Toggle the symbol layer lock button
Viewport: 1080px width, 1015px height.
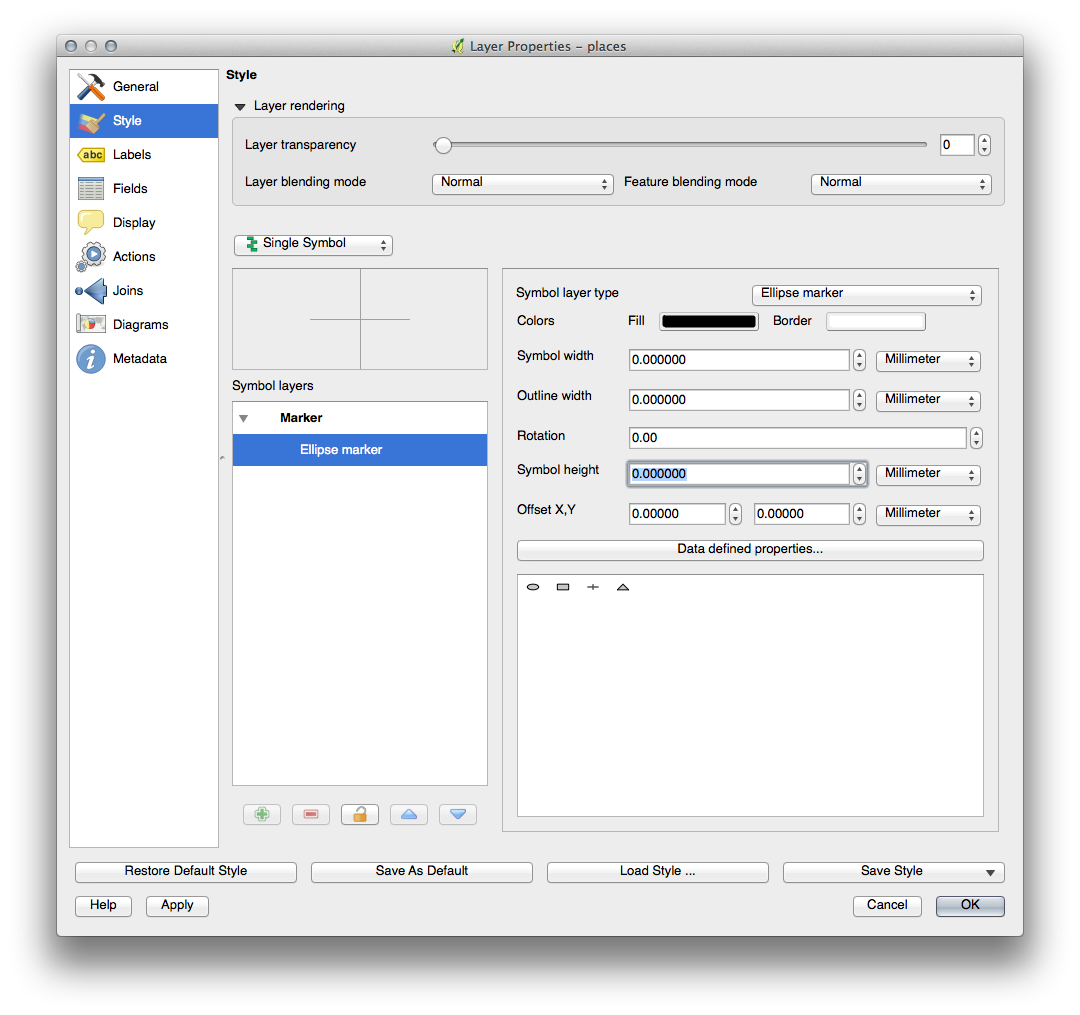tap(360, 814)
